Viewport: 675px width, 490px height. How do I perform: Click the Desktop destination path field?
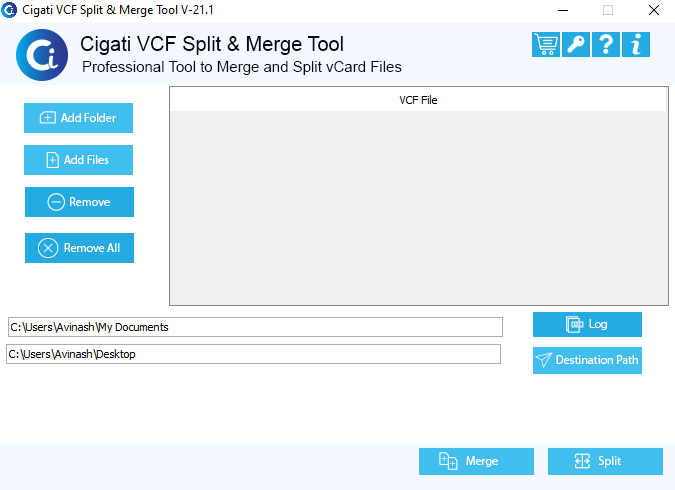point(254,354)
